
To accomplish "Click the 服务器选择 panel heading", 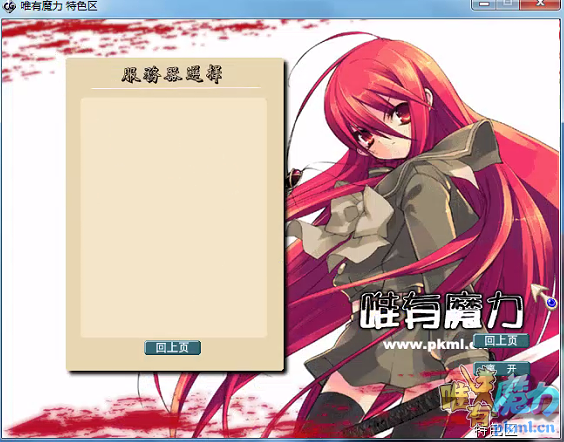I will tap(172, 74).
